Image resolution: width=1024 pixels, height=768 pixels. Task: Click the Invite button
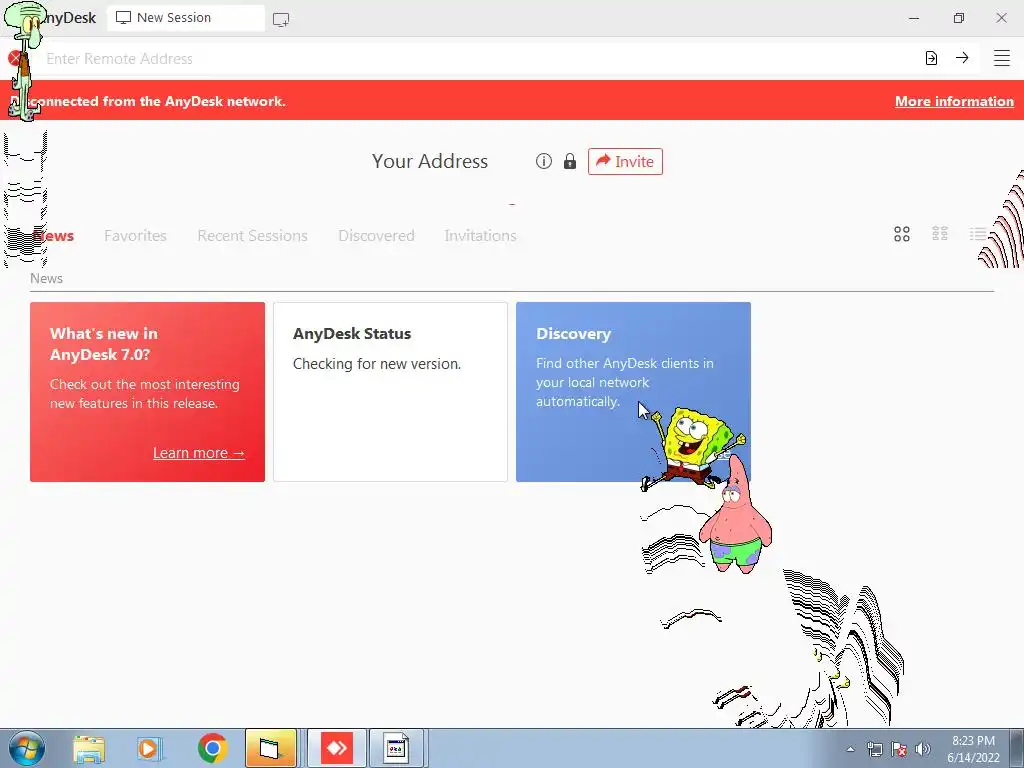coord(625,161)
